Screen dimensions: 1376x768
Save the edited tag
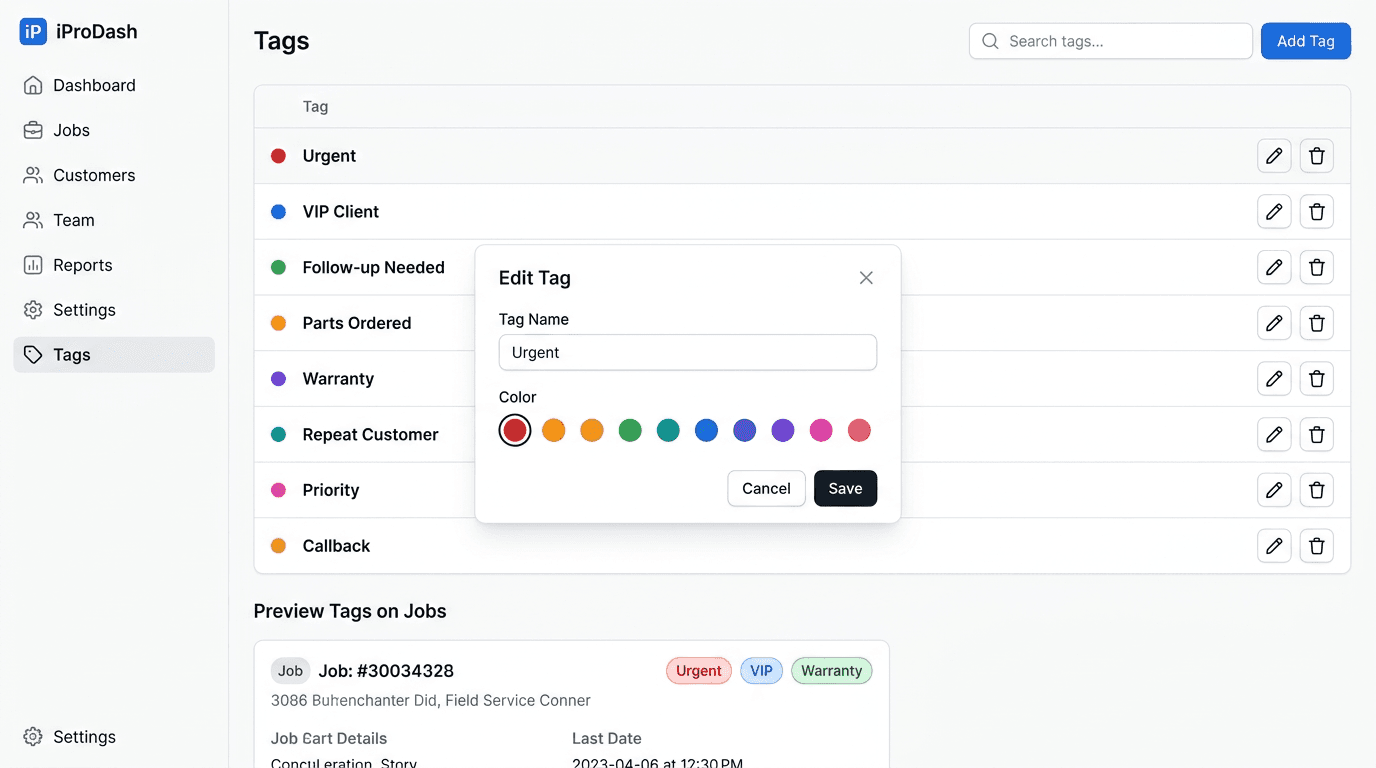point(845,488)
